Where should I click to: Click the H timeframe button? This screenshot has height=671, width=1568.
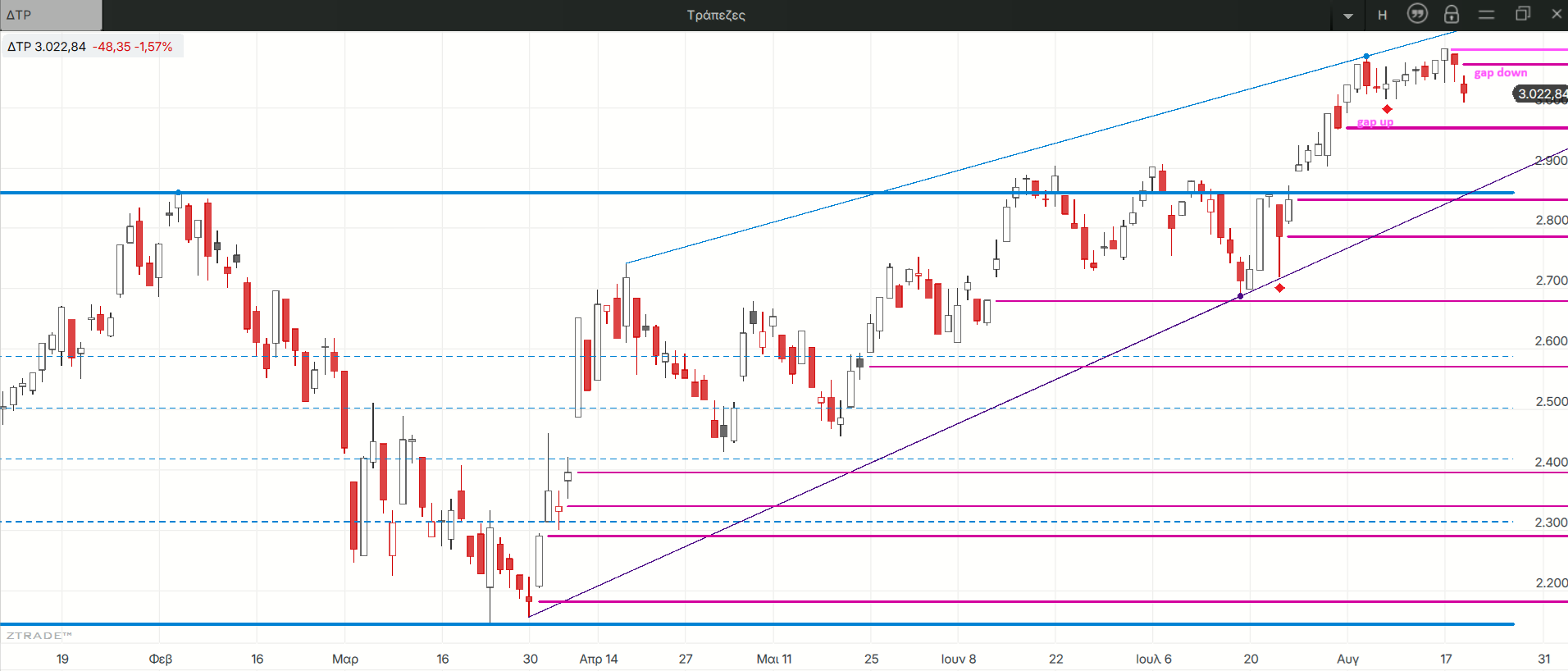(x=1383, y=15)
